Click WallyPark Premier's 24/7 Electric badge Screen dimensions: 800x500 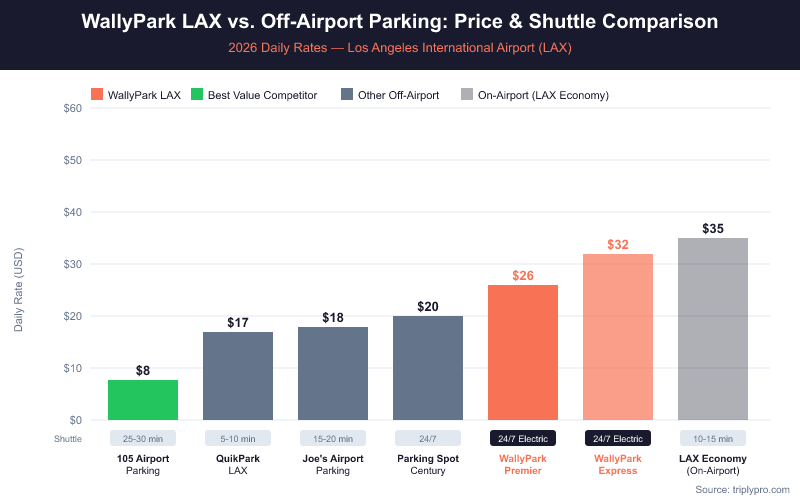click(x=523, y=438)
